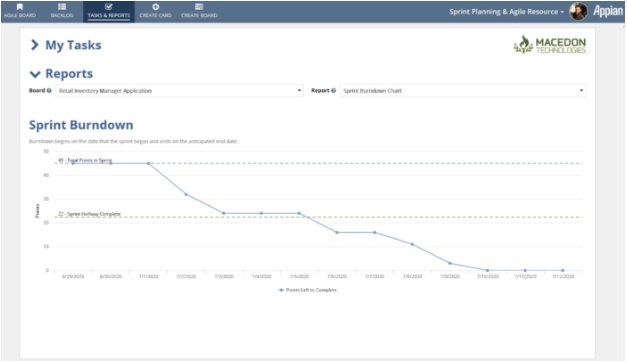
Task: Open the user profile avatar
Action: pyautogui.click(x=578, y=12)
